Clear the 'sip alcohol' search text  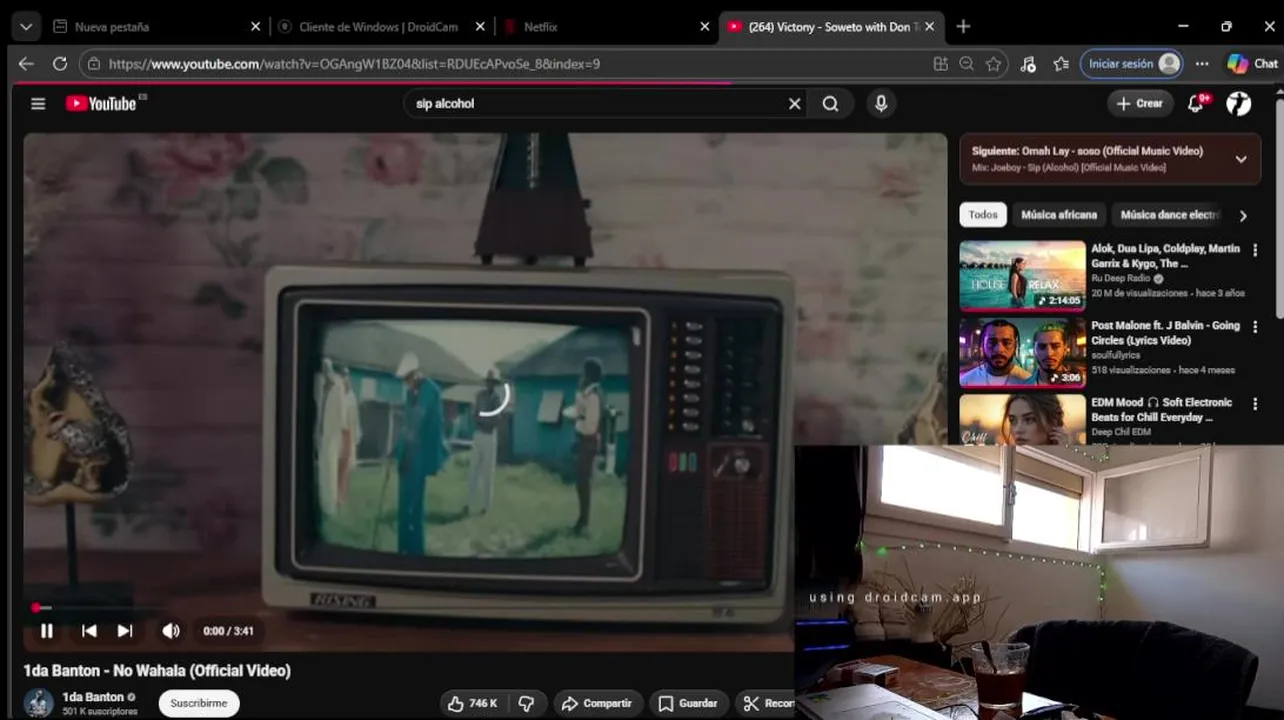click(794, 103)
